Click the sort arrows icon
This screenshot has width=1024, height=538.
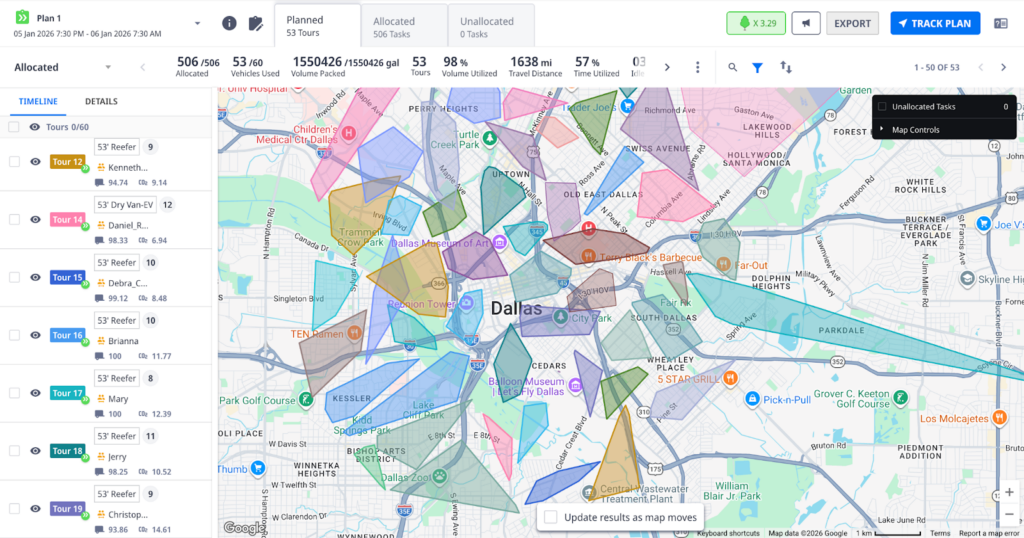pyautogui.click(x=786, y=67)
